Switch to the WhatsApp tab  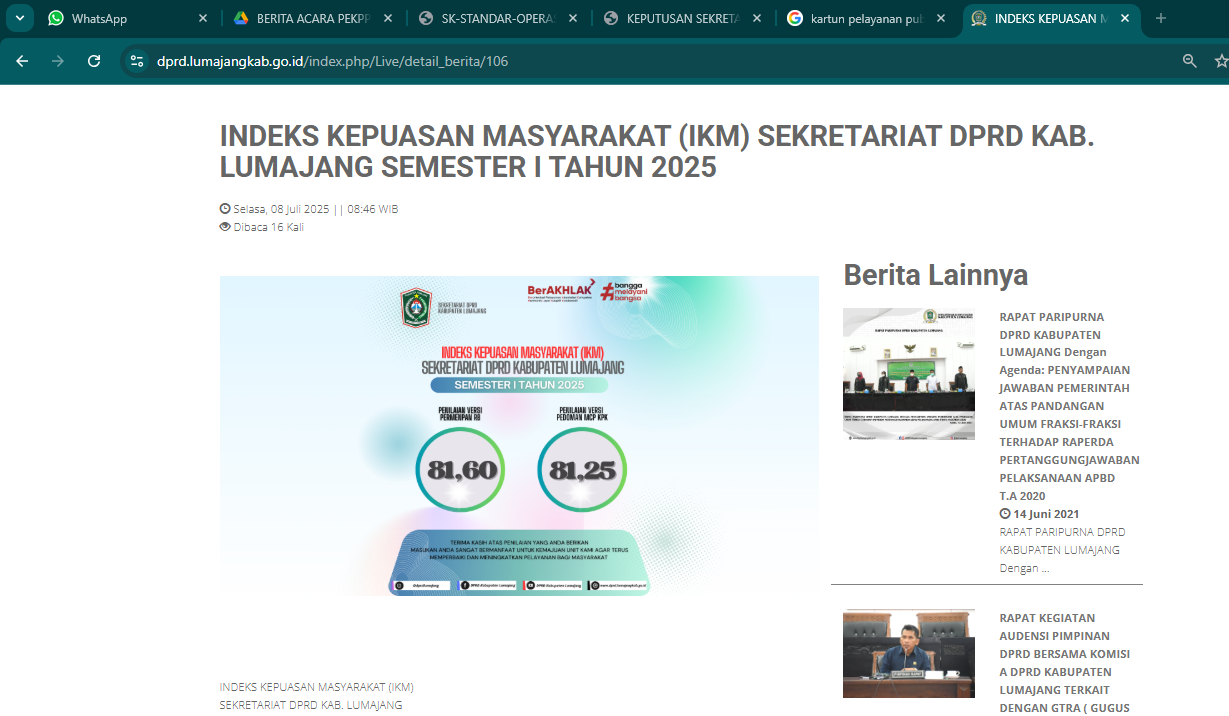pos(120,18)
